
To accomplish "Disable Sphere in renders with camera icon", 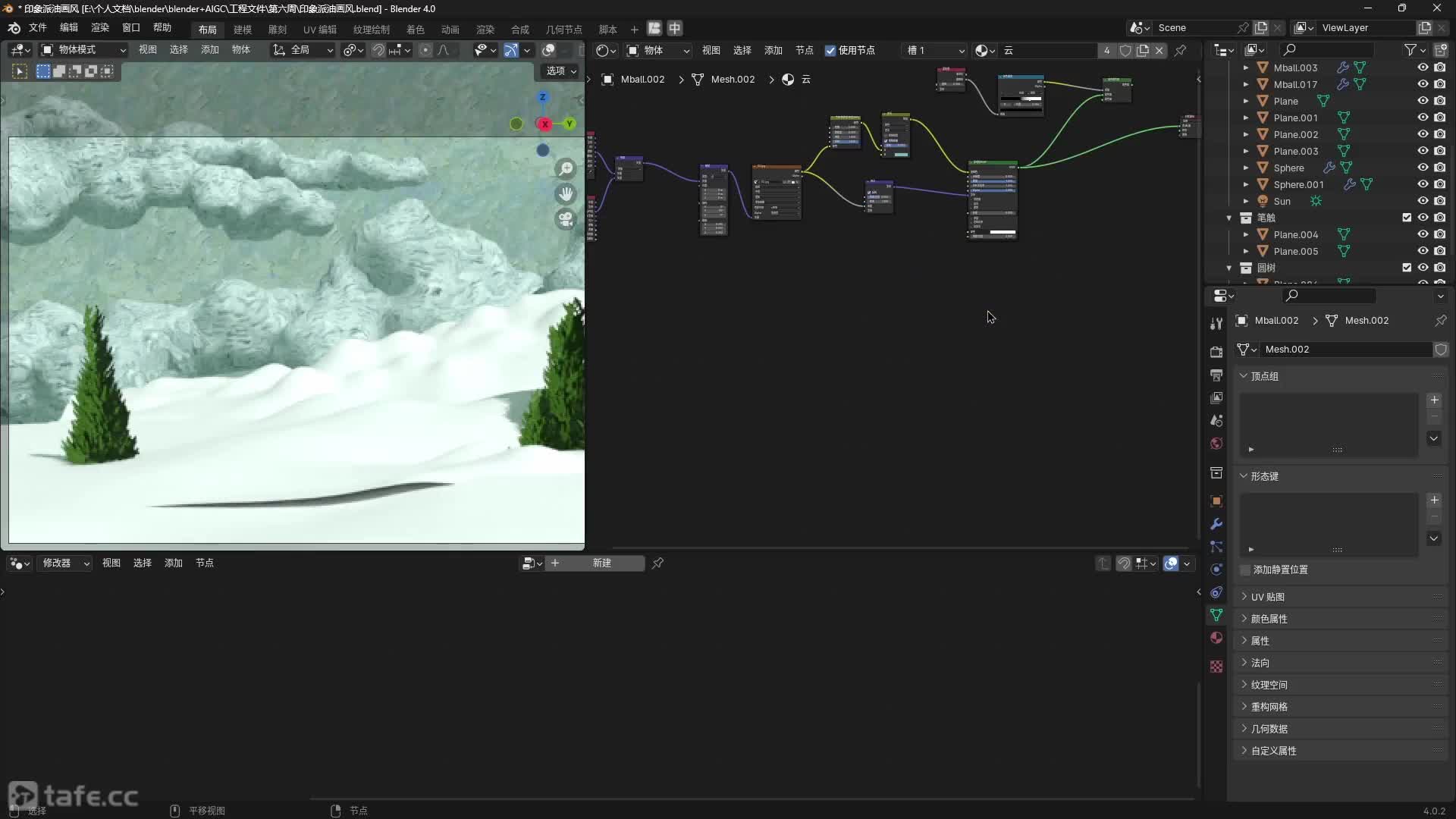I will click(x=1439, y=168).
